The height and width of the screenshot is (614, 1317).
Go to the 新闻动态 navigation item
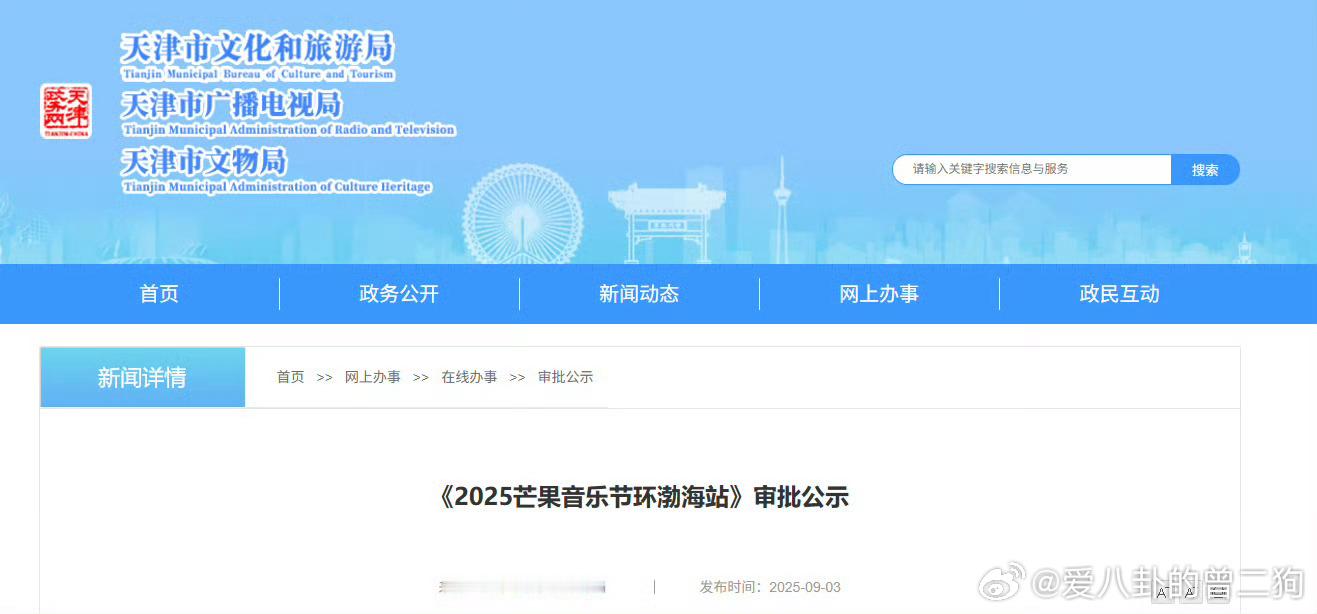click(639, 294)
